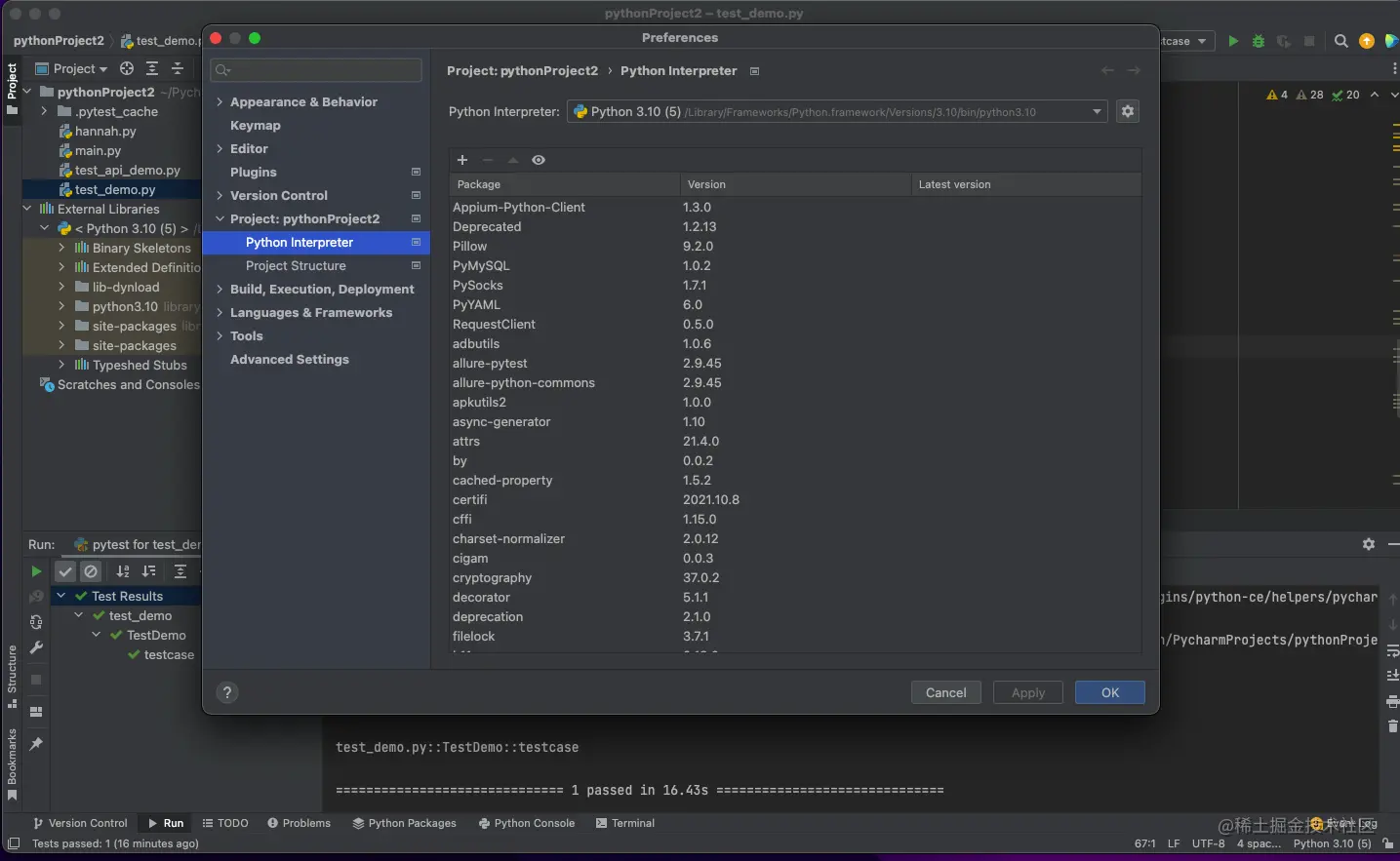Collapse Project: pythonProject2 settings section
The width and height of the screenshot is (1400, 861).
tap(220, 218)
